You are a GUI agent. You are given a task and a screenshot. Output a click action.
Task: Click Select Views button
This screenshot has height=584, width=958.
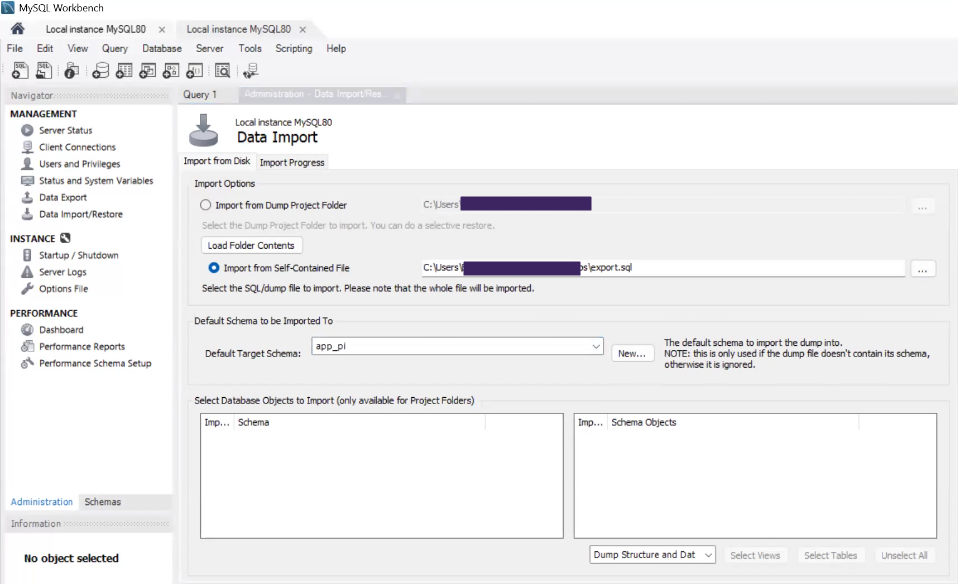755,555
